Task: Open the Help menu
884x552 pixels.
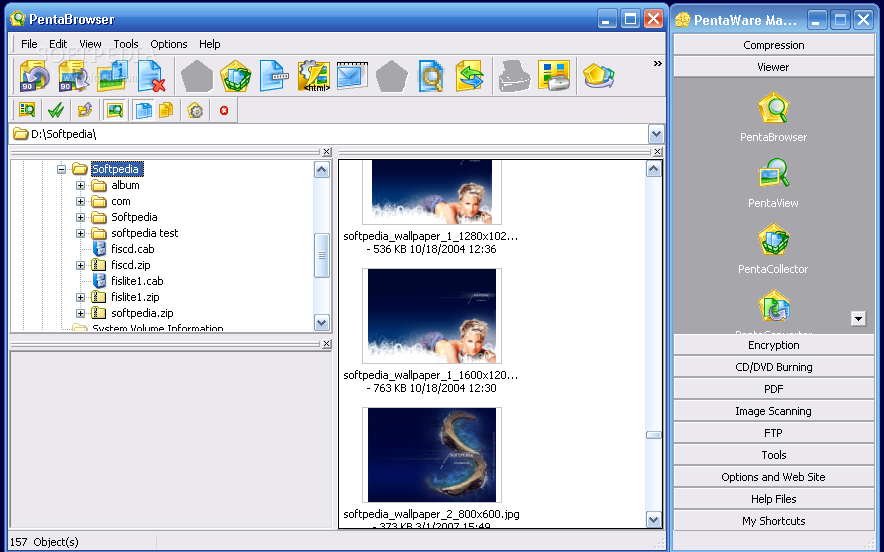Action: point(209,44)
